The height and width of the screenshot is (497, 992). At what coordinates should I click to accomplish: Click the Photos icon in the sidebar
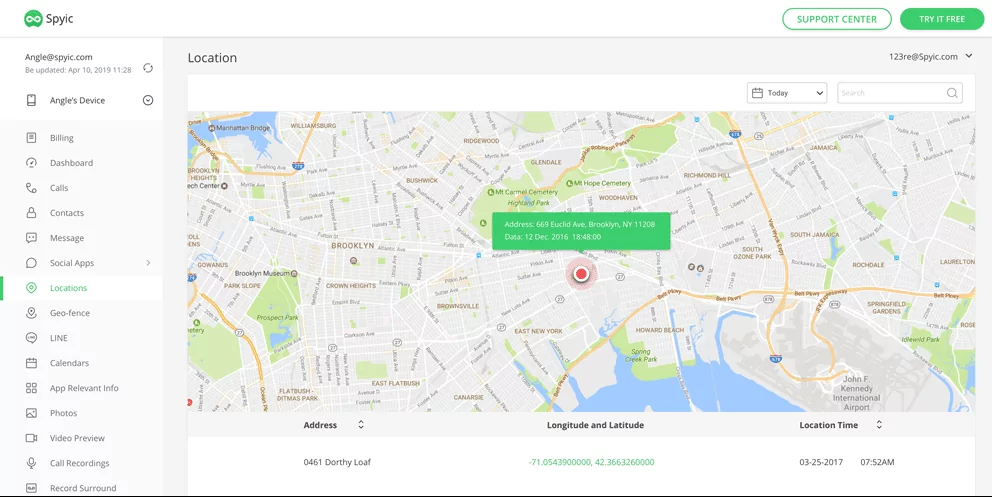(31, 413)
